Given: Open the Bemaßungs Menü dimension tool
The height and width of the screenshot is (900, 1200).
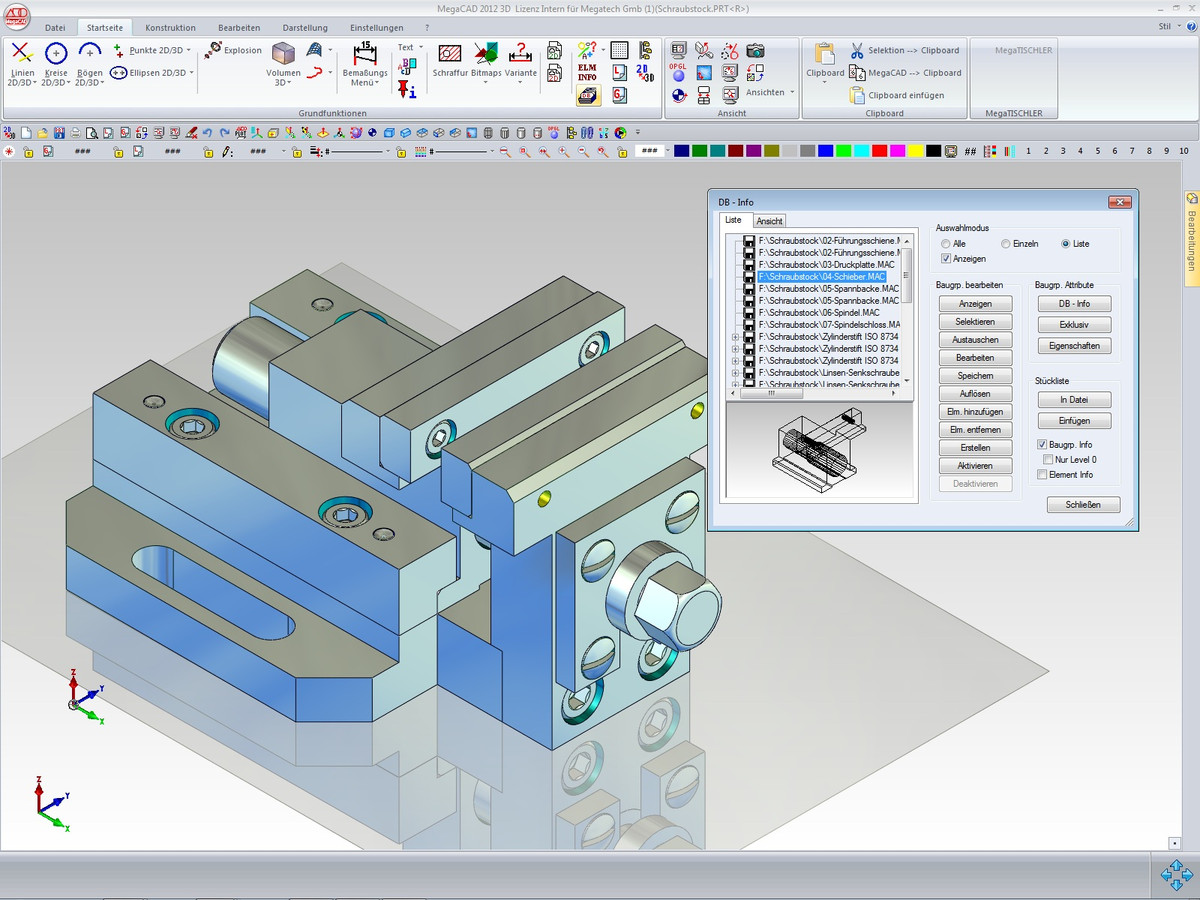Looking at the screenshot, I should (x=364, y=64).
